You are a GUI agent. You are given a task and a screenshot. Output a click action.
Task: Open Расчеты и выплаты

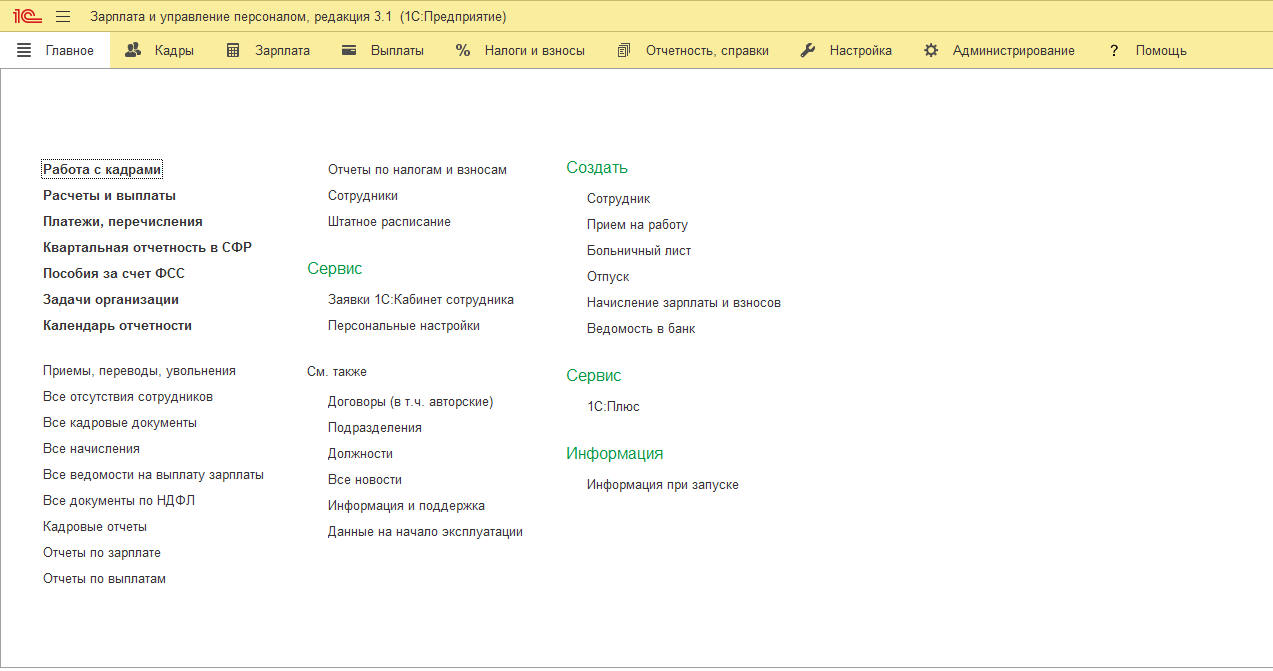pos(109,196)
